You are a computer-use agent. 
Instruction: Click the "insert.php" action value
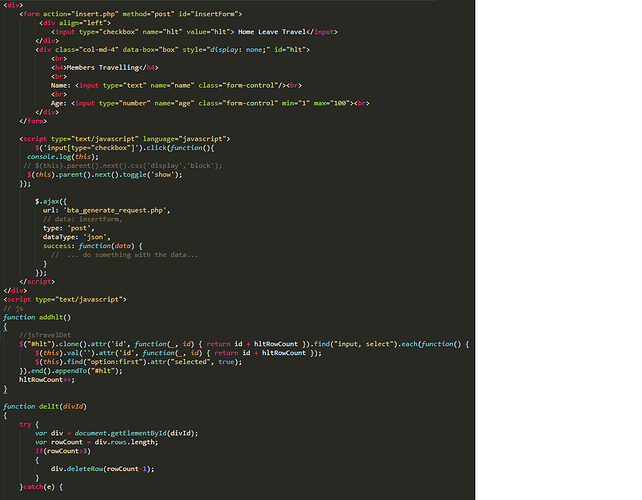click(x=95, y=14)
